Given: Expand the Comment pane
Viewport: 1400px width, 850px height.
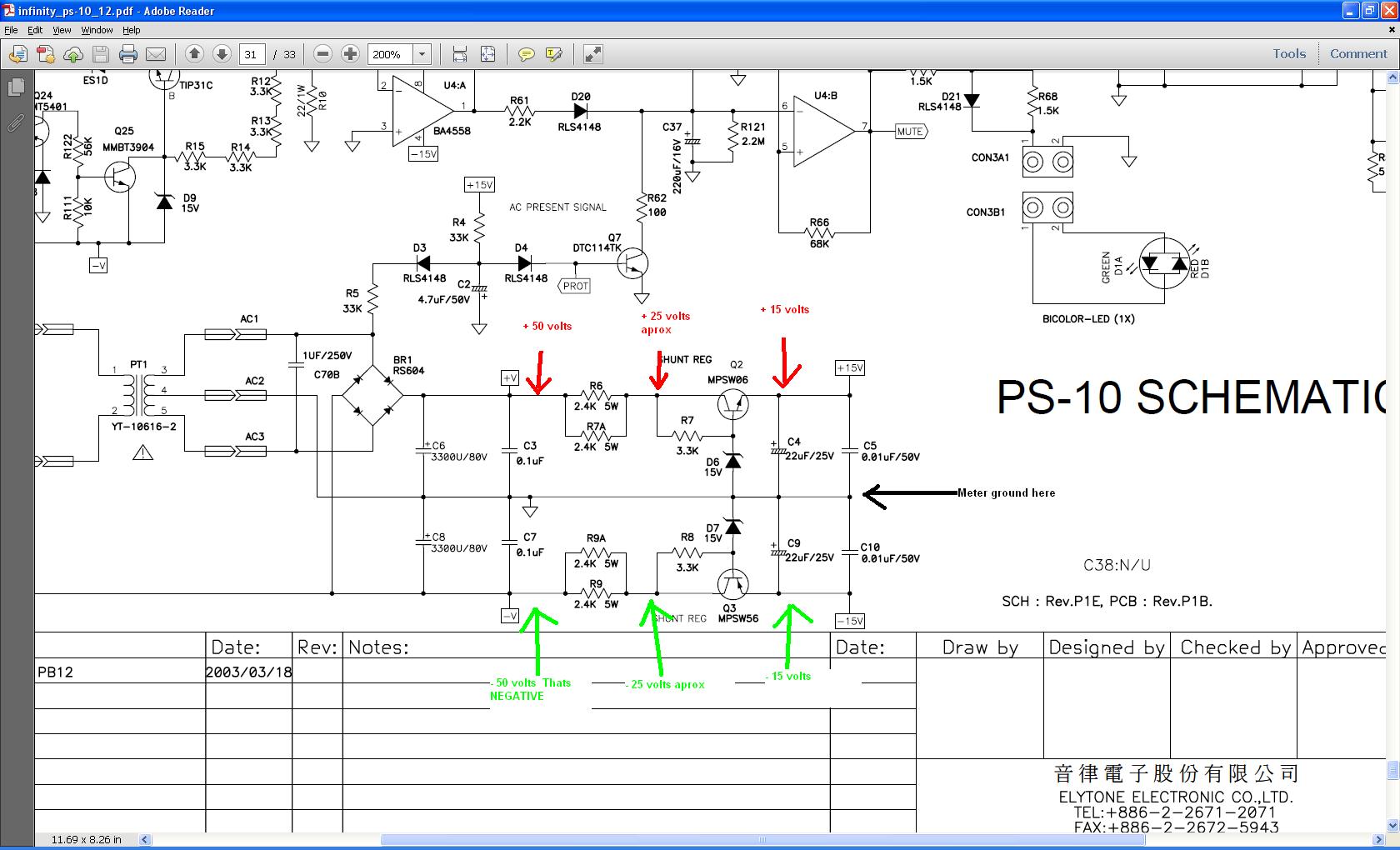Looking at the screenshot, I should click(x=1358, y=53).
